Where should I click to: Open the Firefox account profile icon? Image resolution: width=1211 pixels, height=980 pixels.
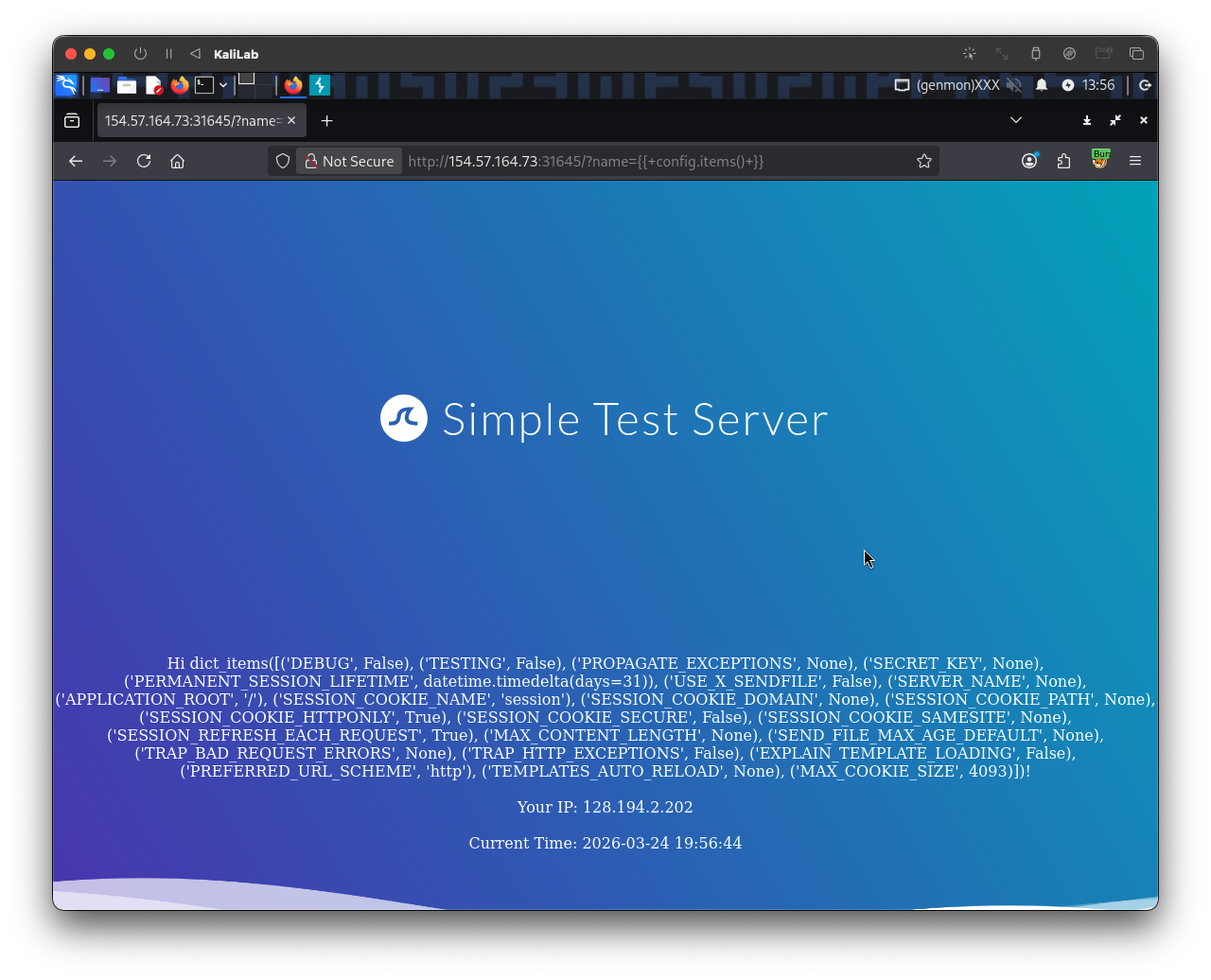coord(1029,161)
